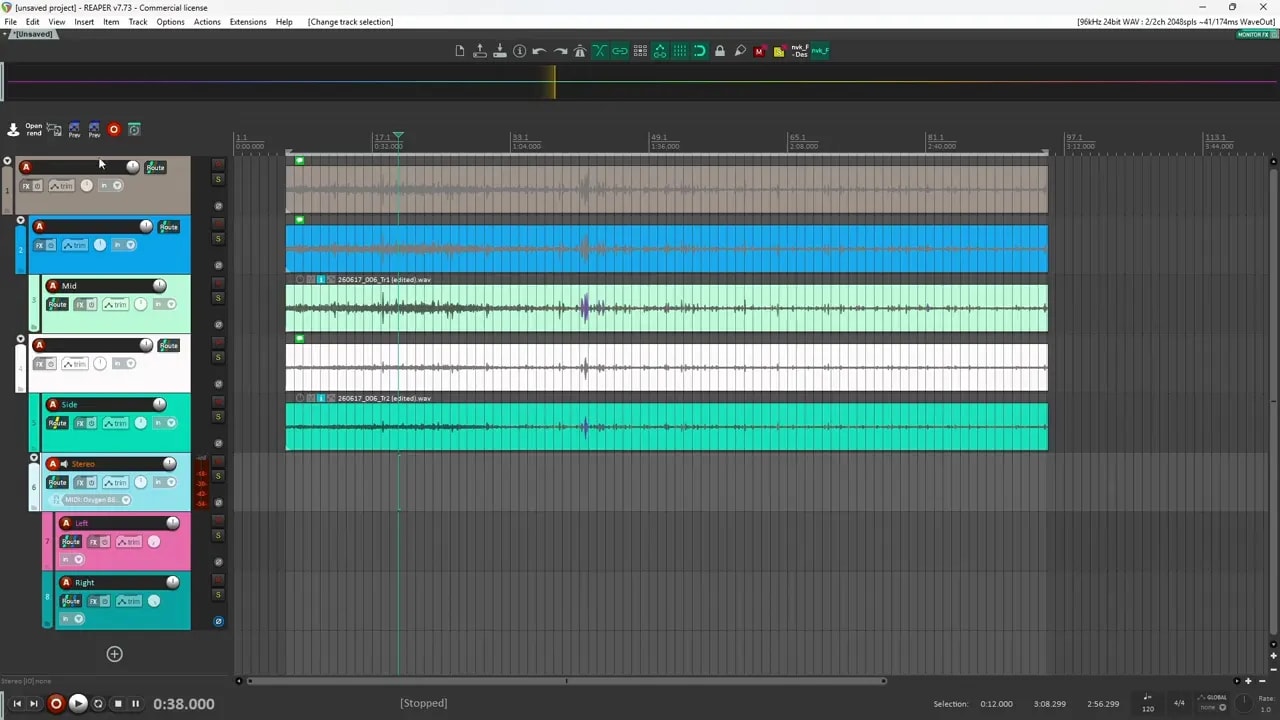
Task: Toggle phase invert on the Right track
Action: pos(218,621)
